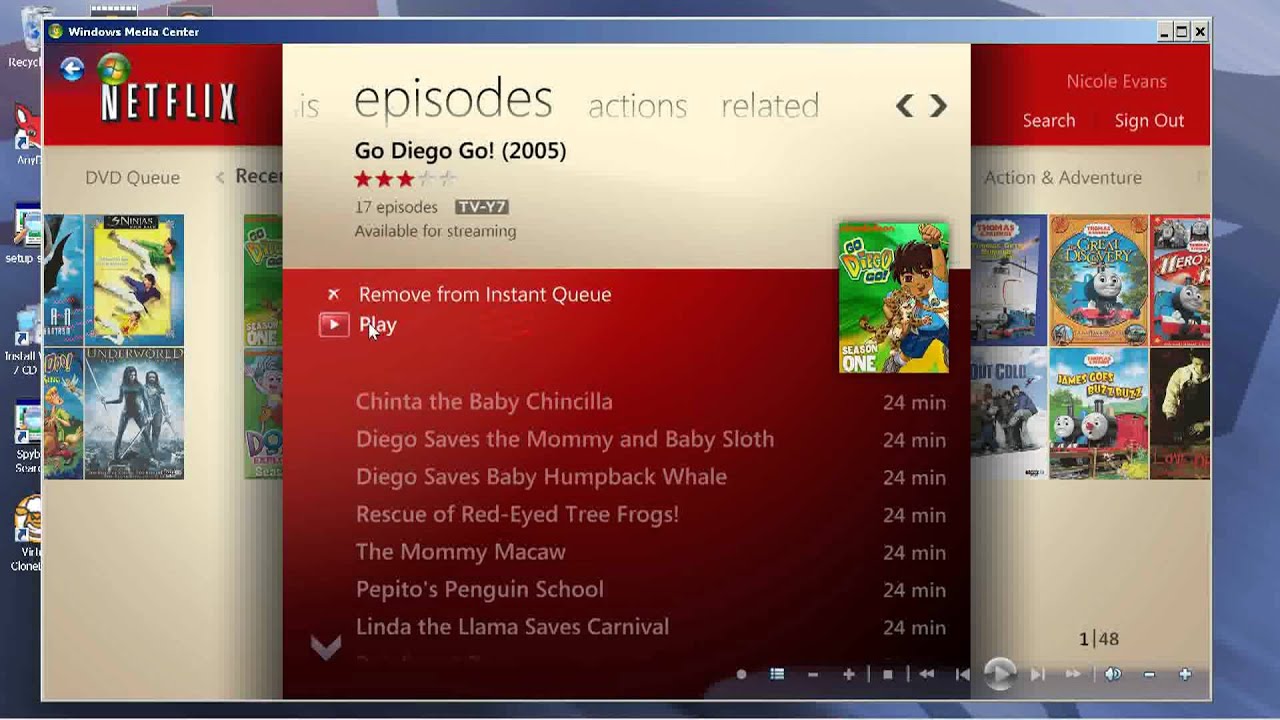The image size is (1280, 720).
Task: Click the round play button in transport bar
Action: (x=999, y=674)
